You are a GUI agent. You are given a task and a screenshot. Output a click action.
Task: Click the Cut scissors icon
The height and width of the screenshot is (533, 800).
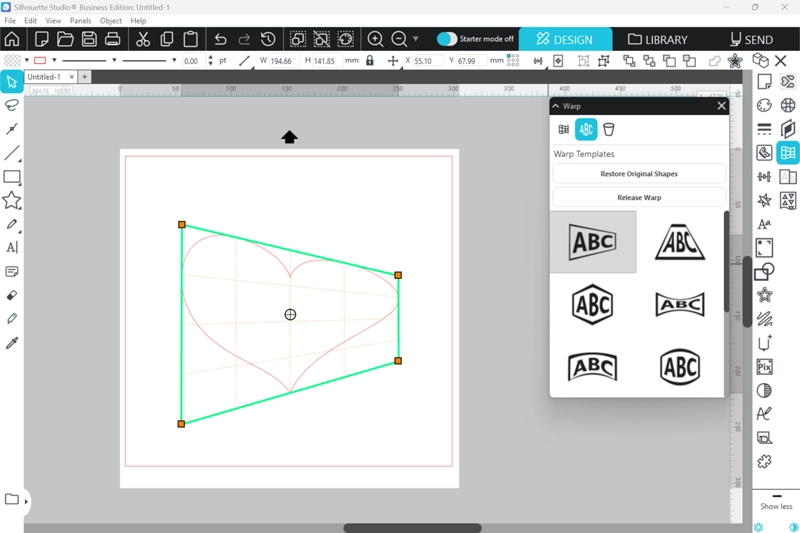coord(142,39)
